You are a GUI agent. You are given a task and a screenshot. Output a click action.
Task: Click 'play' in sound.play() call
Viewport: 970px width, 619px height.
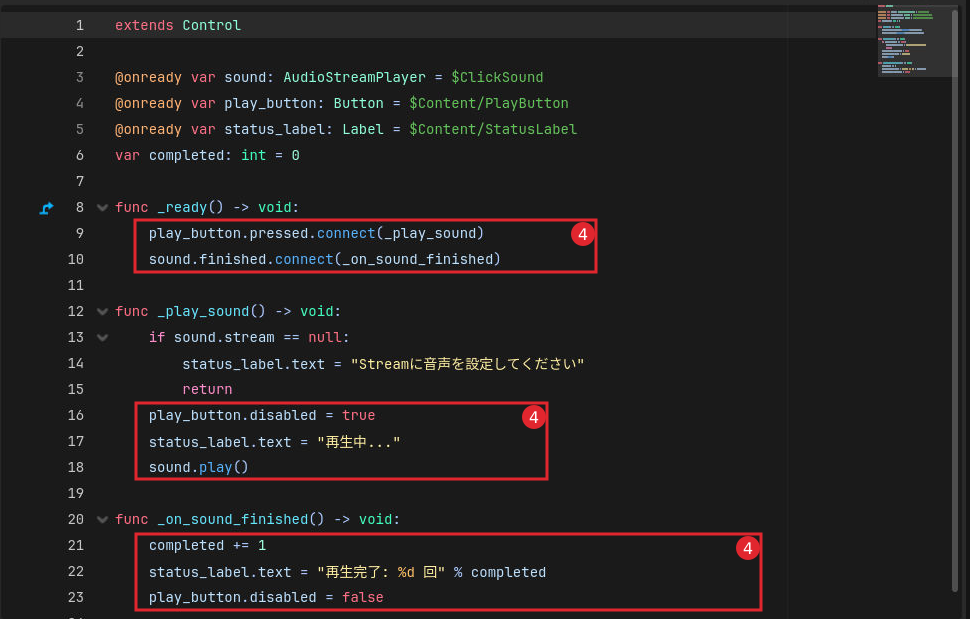tap(215, 467)
